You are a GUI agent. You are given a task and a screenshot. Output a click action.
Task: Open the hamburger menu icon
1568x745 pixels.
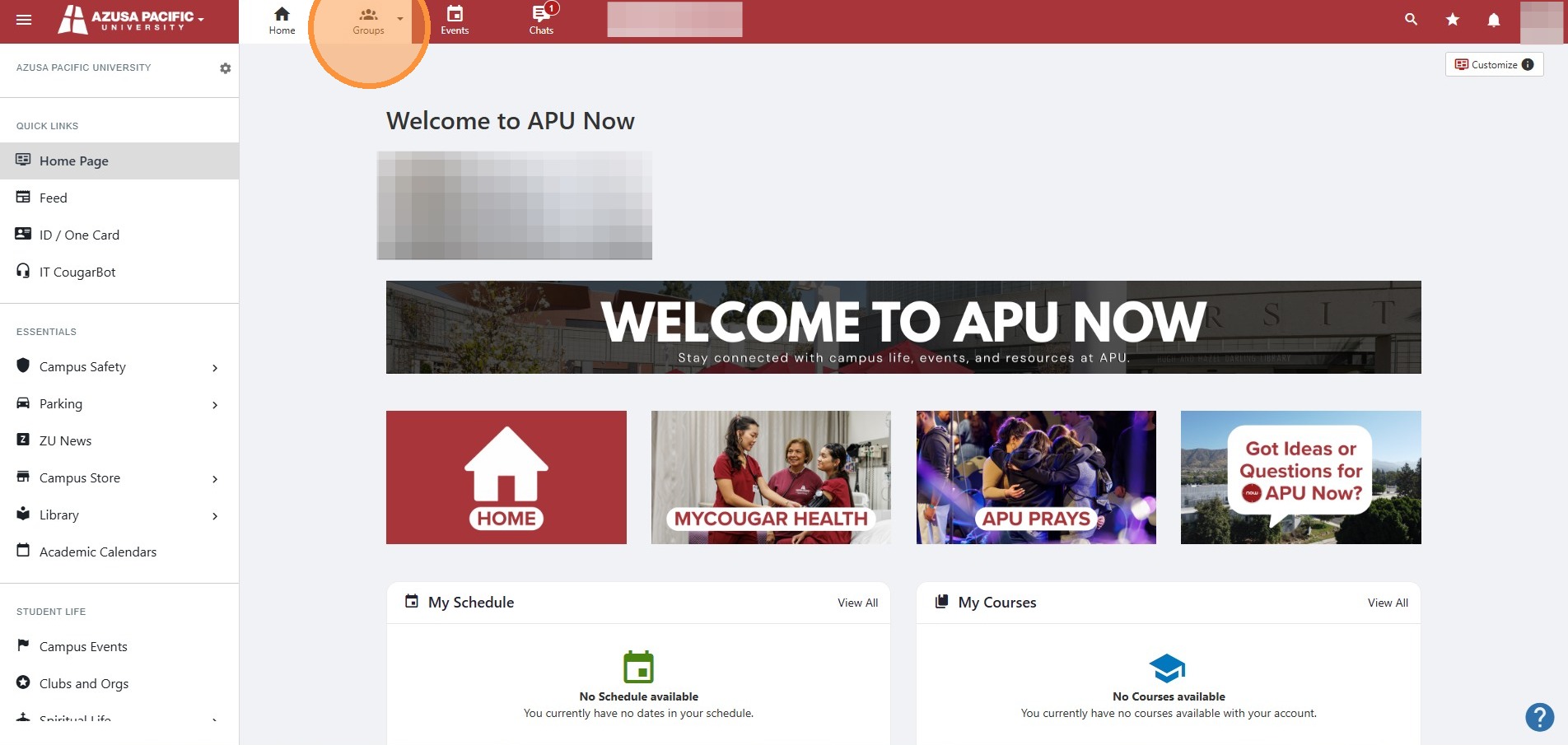click(x=24, y=20)
